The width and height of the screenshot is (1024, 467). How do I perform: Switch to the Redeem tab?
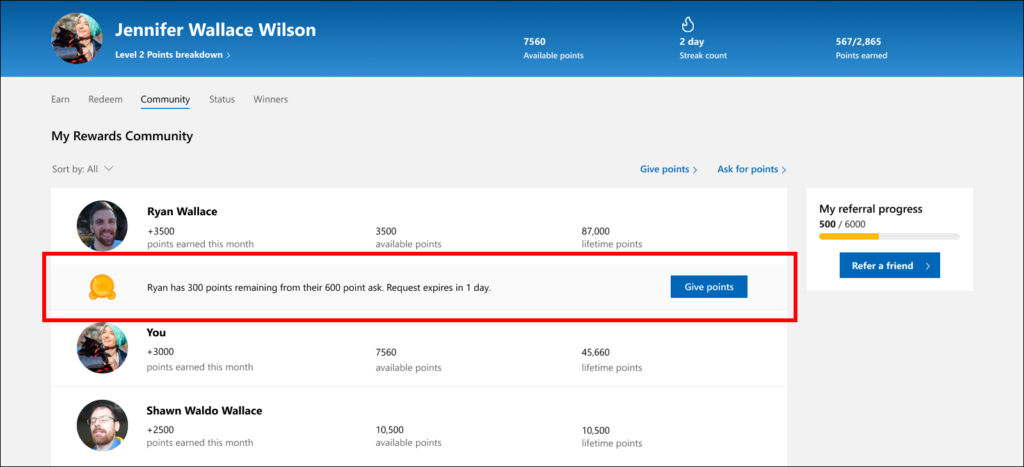(105, 99)
